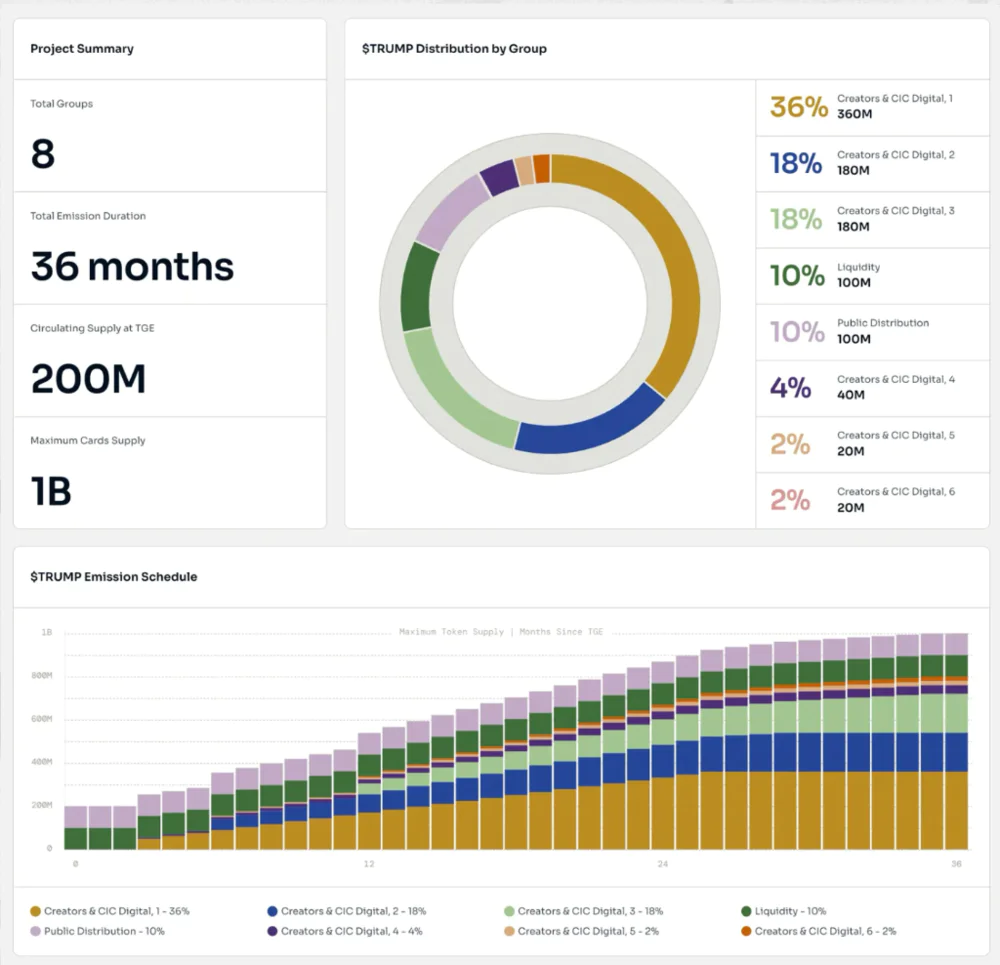Click the Total Groups summary card

pos(169,136)
